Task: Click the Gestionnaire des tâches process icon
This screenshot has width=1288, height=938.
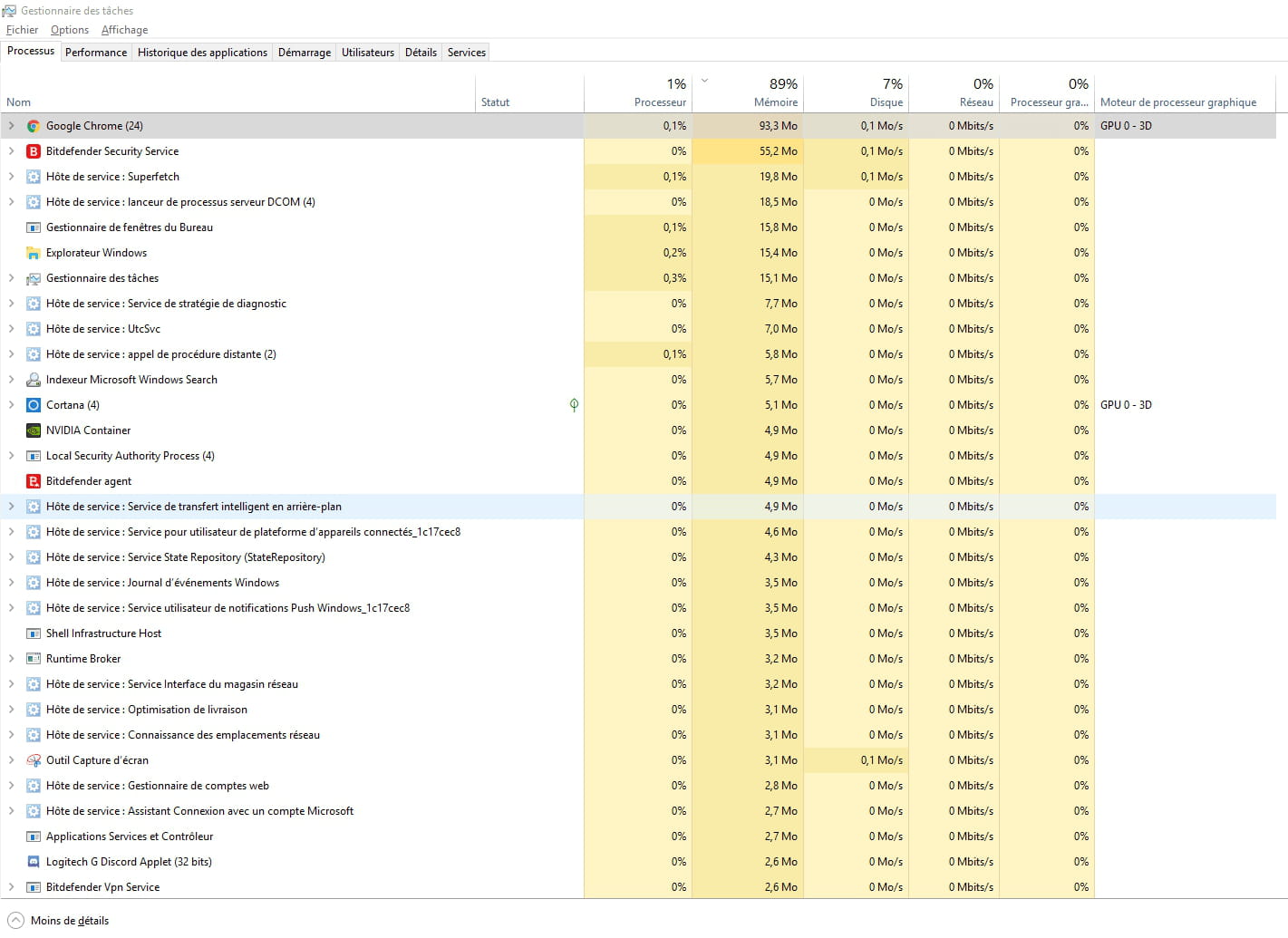Action: point(34,278)
